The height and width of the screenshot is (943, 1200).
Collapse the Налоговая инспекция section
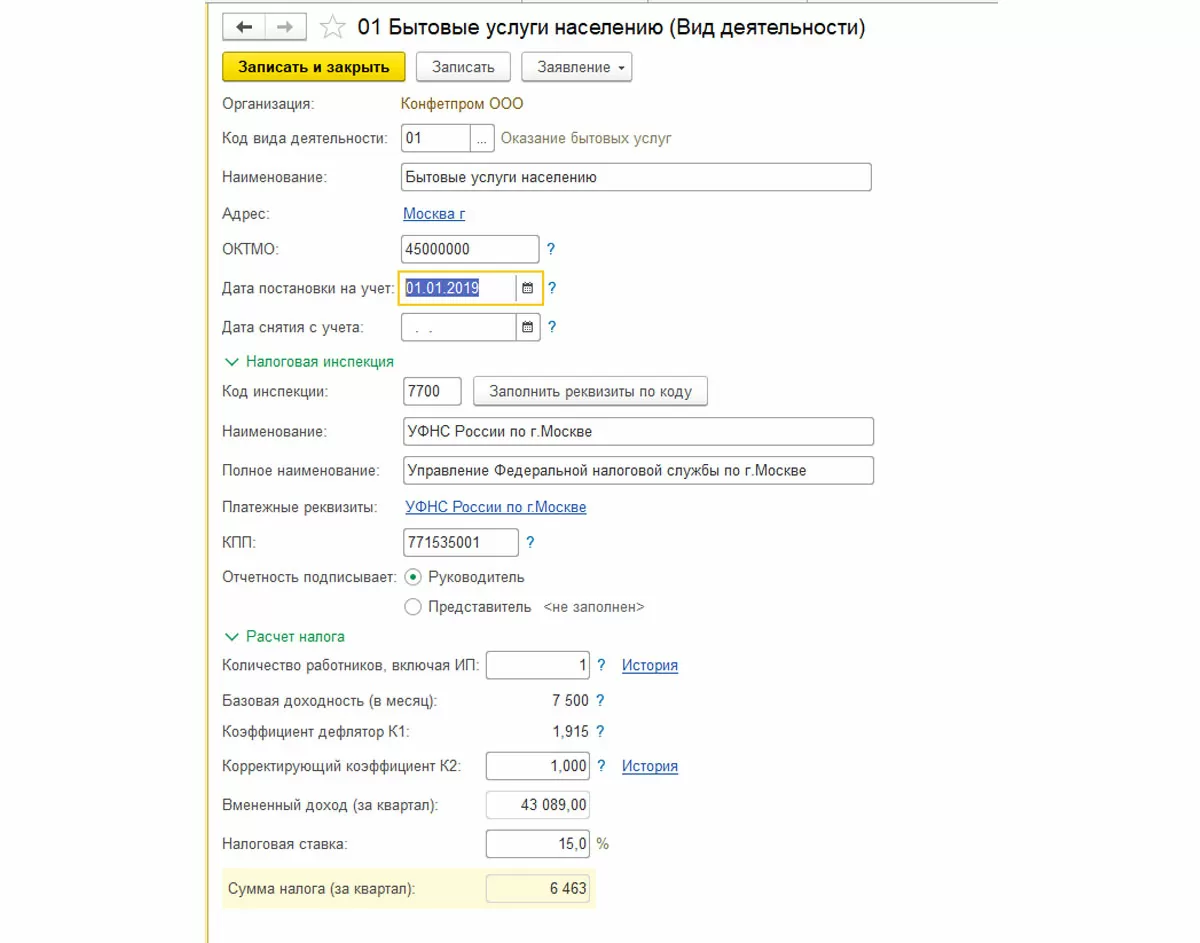click(x=232, y=362)
